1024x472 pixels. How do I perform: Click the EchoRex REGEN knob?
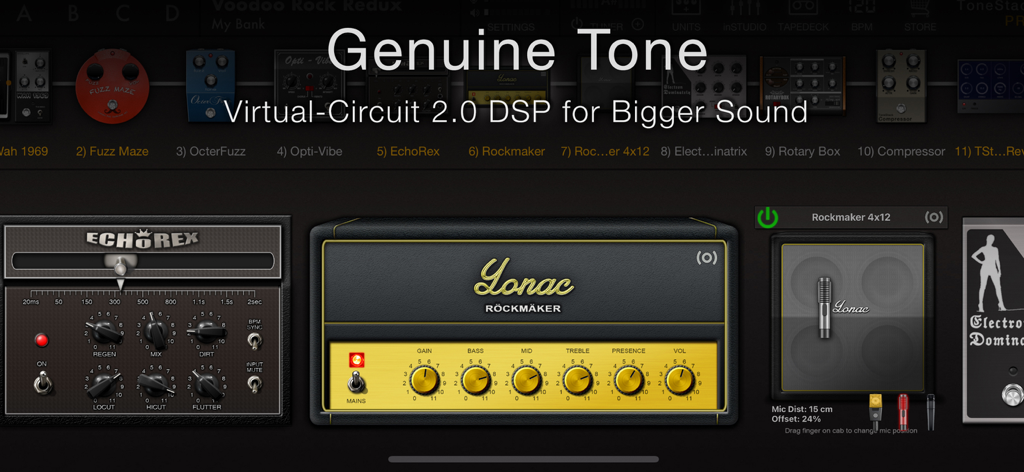point(104,332)
